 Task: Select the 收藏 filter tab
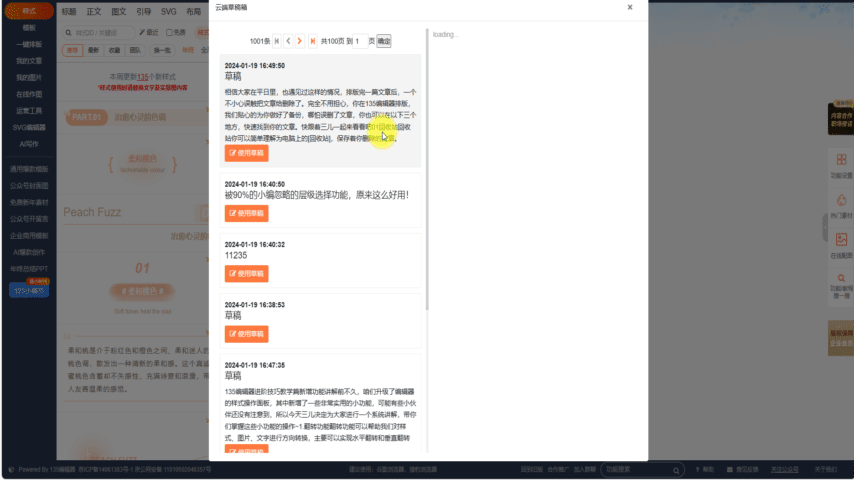[114, 50]
